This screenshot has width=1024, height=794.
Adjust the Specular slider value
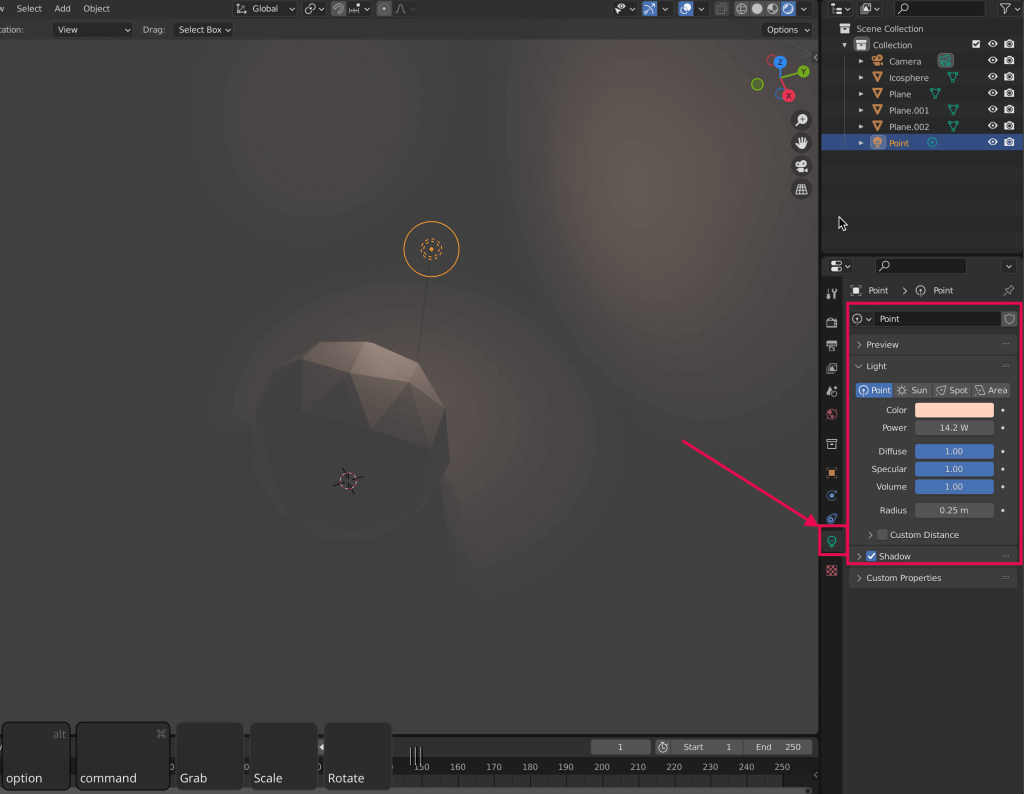(x=954, y=469)
